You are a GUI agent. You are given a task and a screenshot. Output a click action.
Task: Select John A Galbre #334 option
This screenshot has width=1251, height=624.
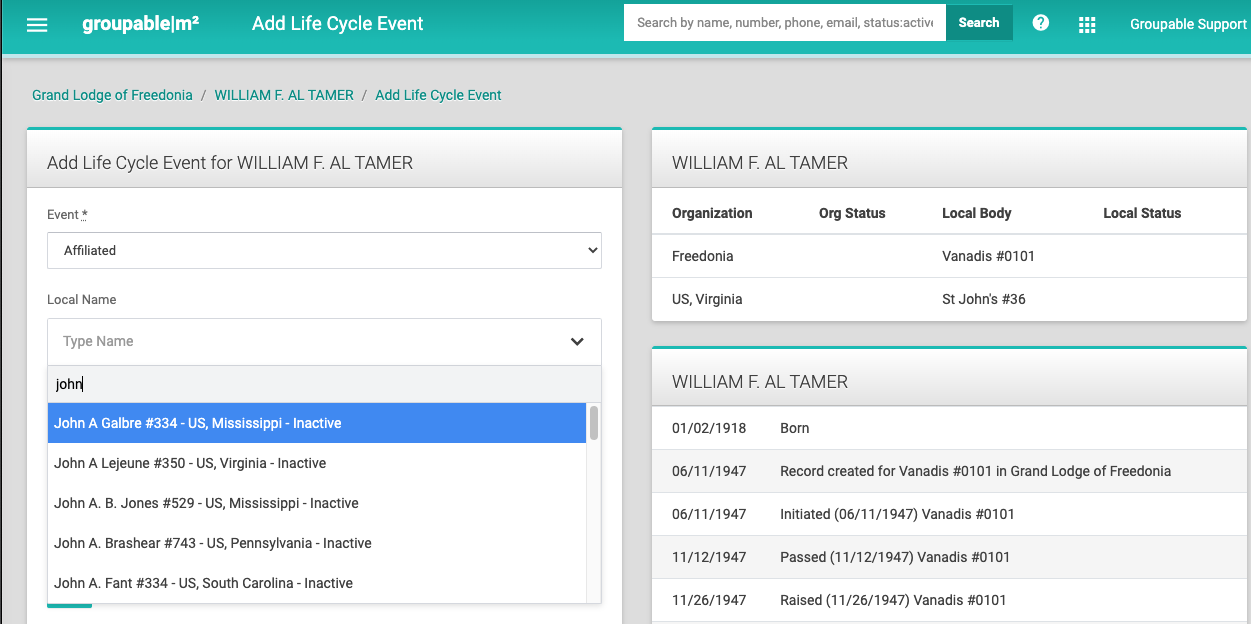(x=317, y=423)
